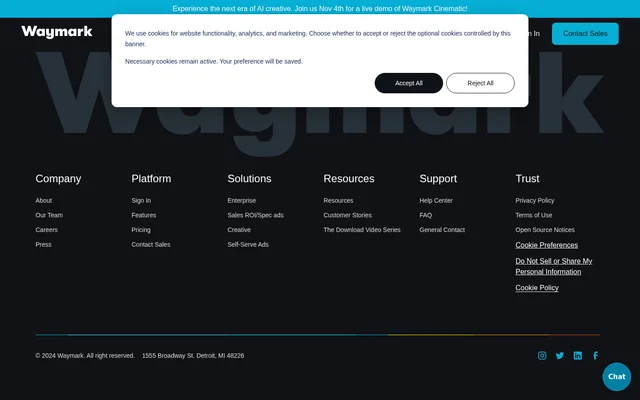The image size is (640, 400).
Task: Open Cookie Preferences
Action: point(547,245)
